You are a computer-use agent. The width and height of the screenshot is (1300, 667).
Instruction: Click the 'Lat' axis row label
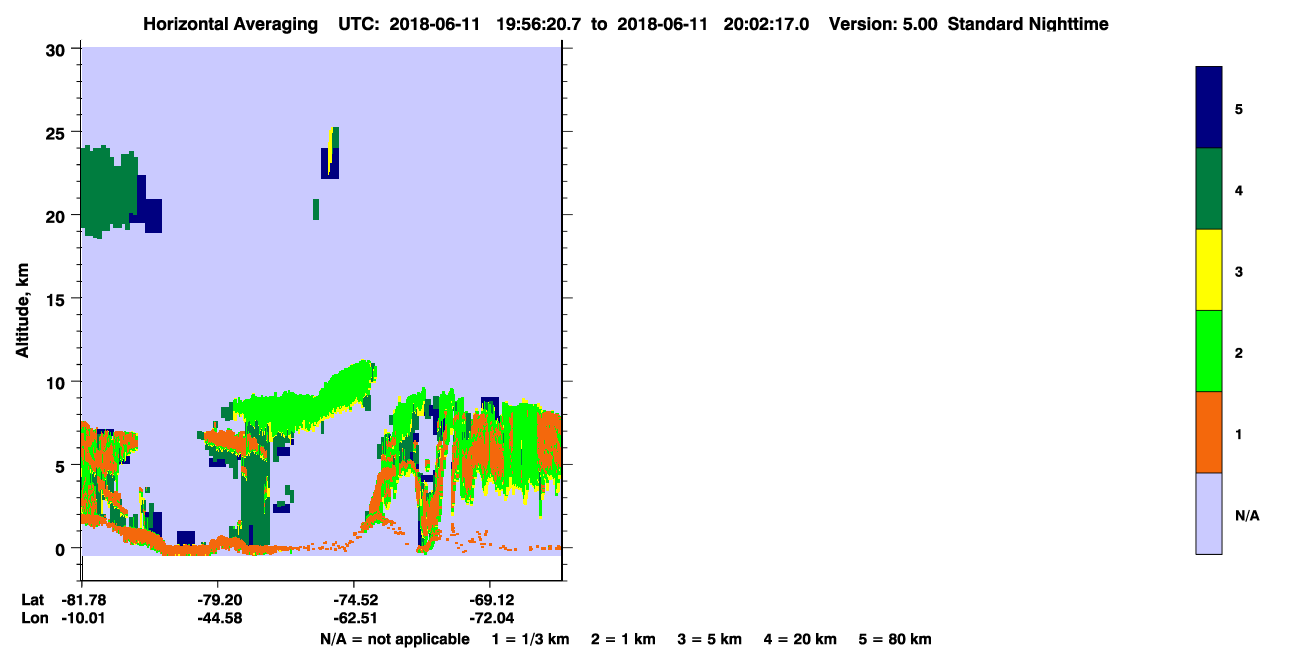32,600
